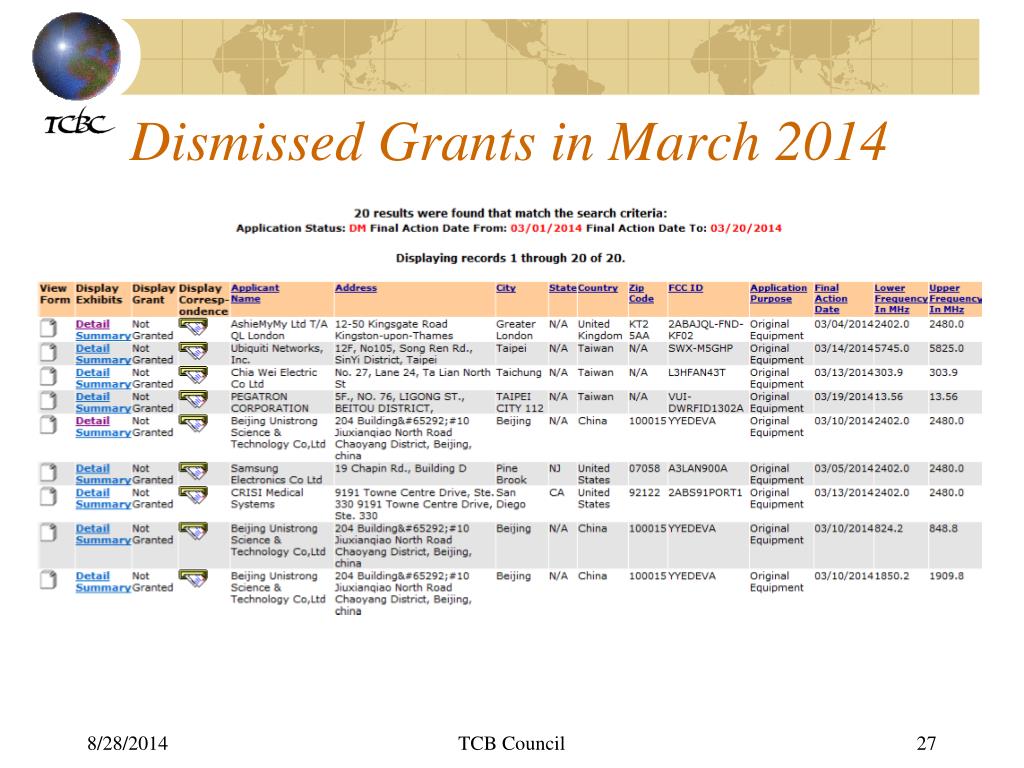Open Detail link for Beijing Unistrong 2402.0 row
This screenshot has height=768, width=1024.
[93, 421]
